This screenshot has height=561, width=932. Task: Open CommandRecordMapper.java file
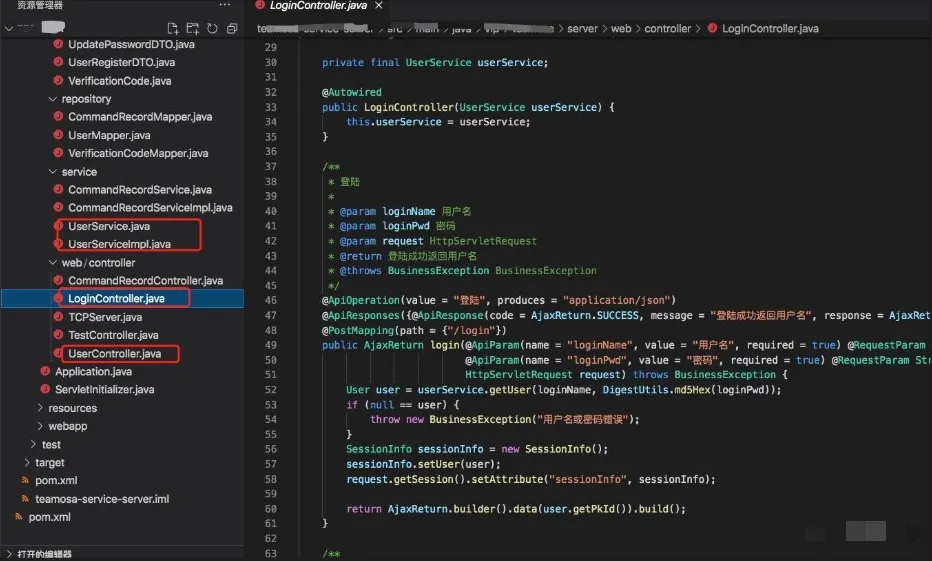point(140,116)
